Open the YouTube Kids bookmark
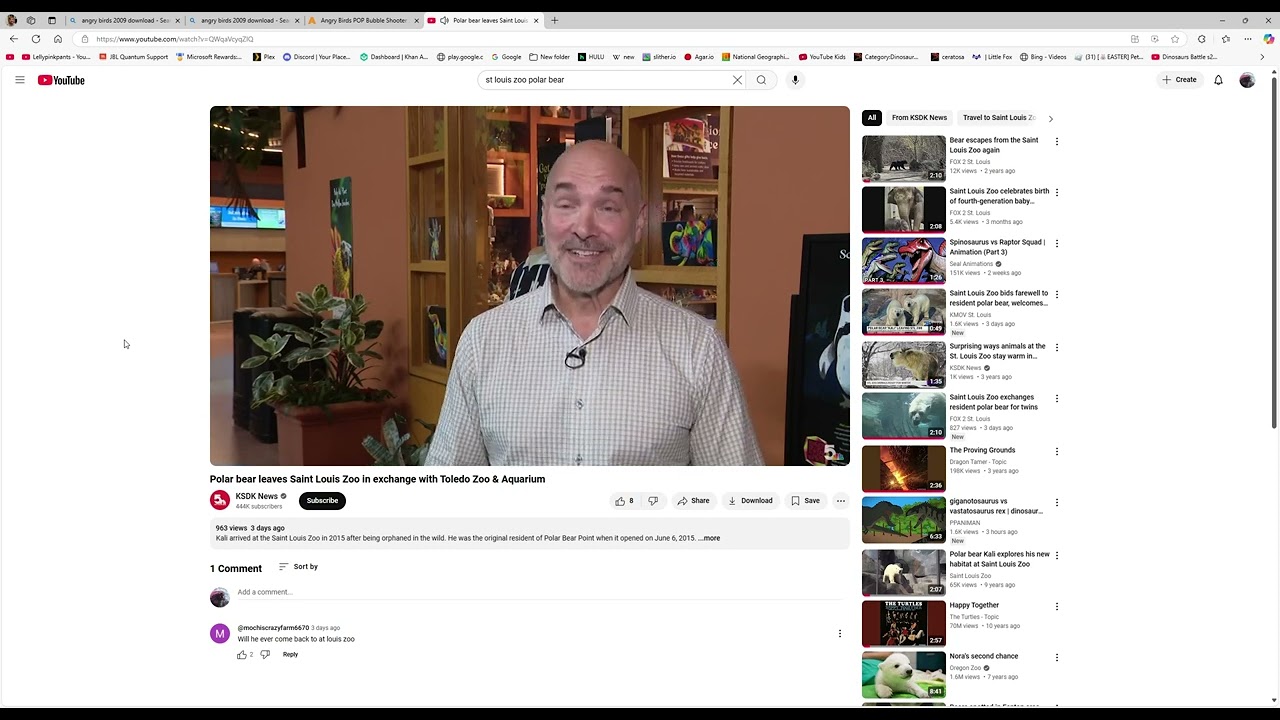 pyautogui.click(x=822, y=57)
